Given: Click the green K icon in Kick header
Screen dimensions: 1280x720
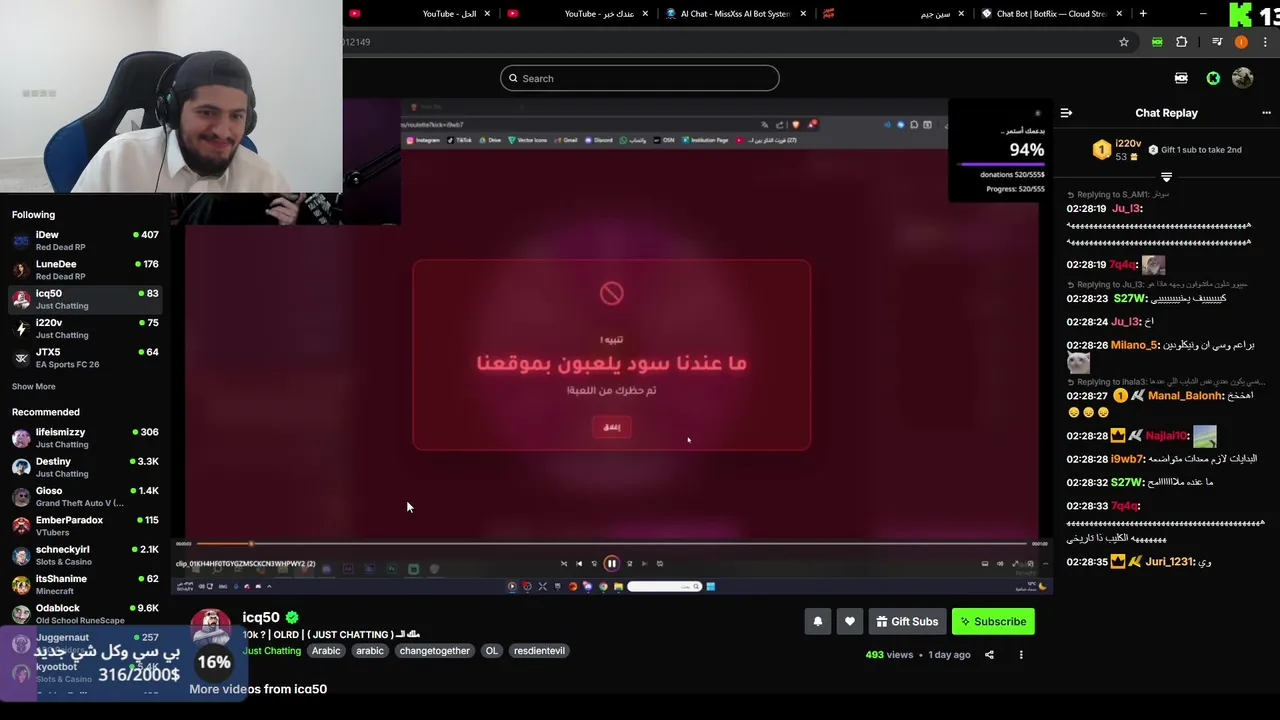Looking at the screenshot, I should 1213,78.
